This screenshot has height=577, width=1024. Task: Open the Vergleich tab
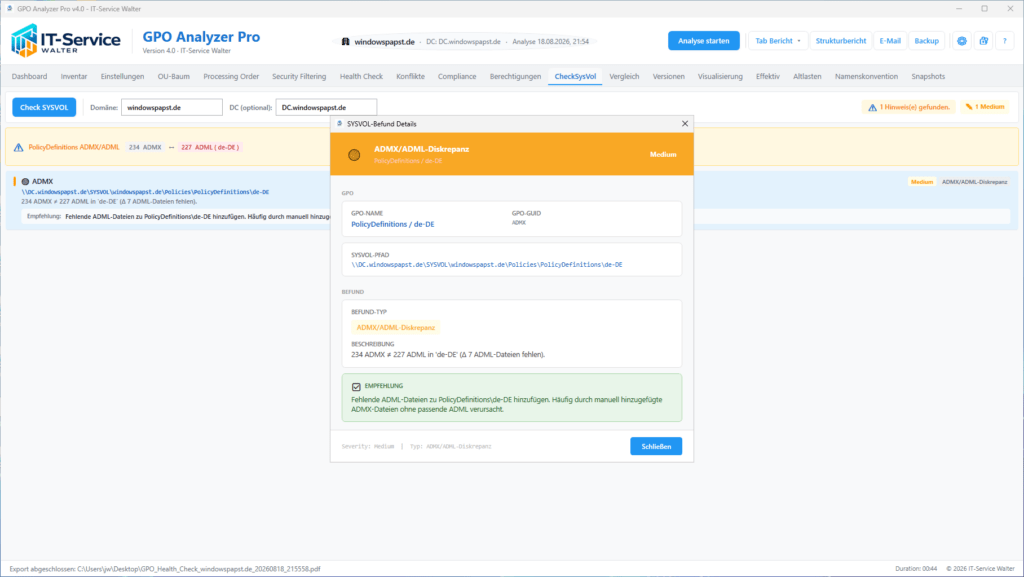coord(624,76)
